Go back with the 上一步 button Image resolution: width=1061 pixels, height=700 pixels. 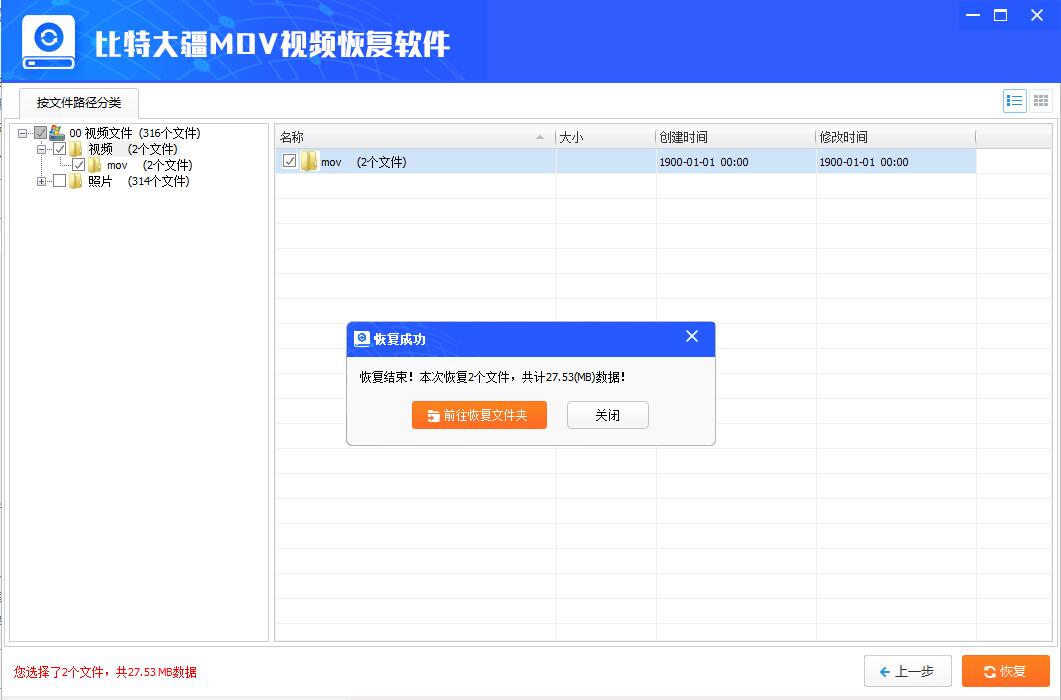[x=907, y=671]
